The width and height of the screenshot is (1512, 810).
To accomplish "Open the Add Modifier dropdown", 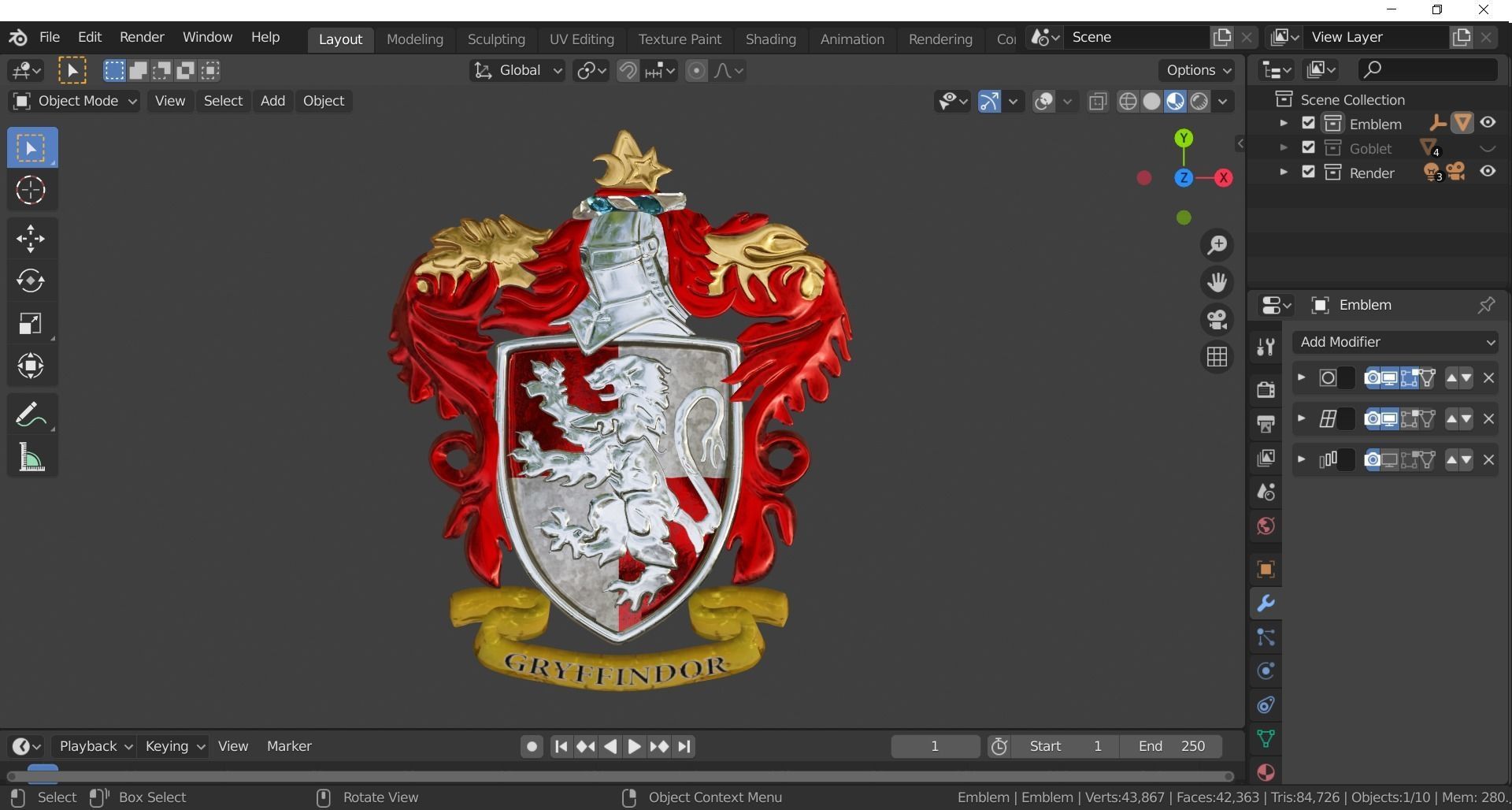I will click(1395, 342).
